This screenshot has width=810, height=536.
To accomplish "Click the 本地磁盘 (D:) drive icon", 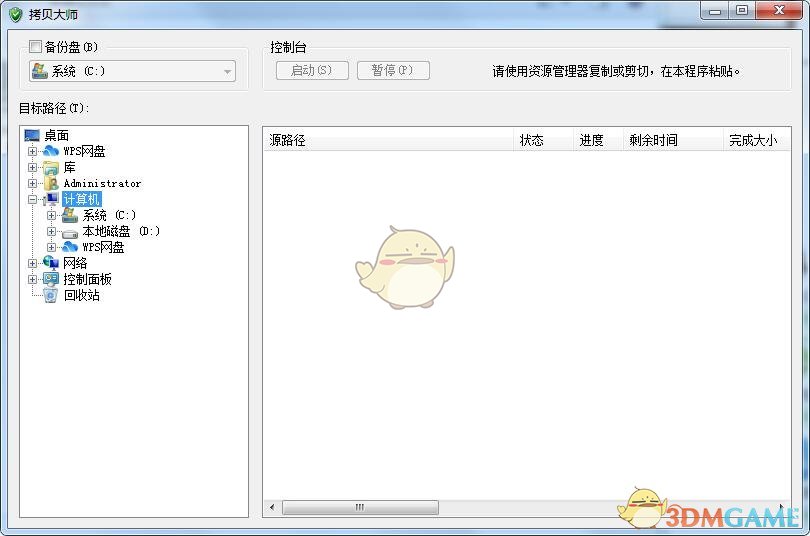I will coord(70,232).
